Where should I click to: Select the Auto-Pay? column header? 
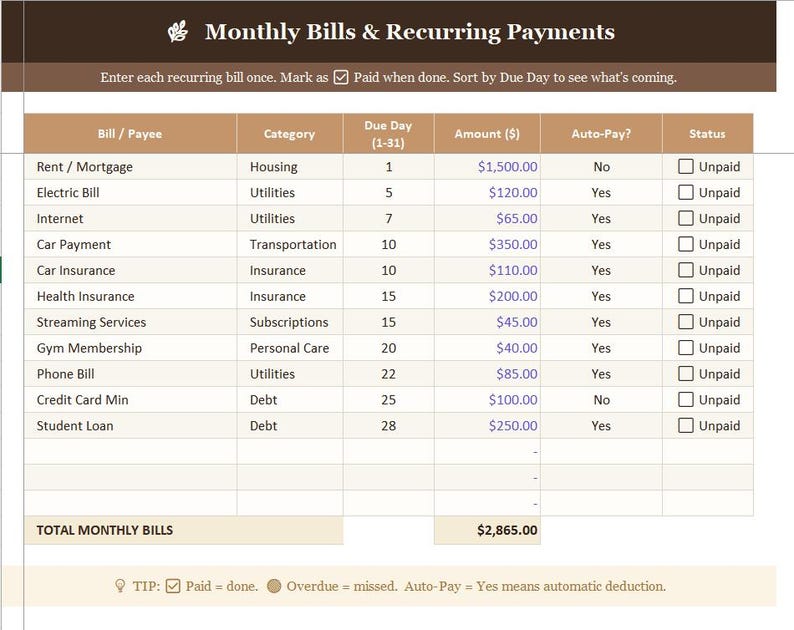[x=601, y=134]
